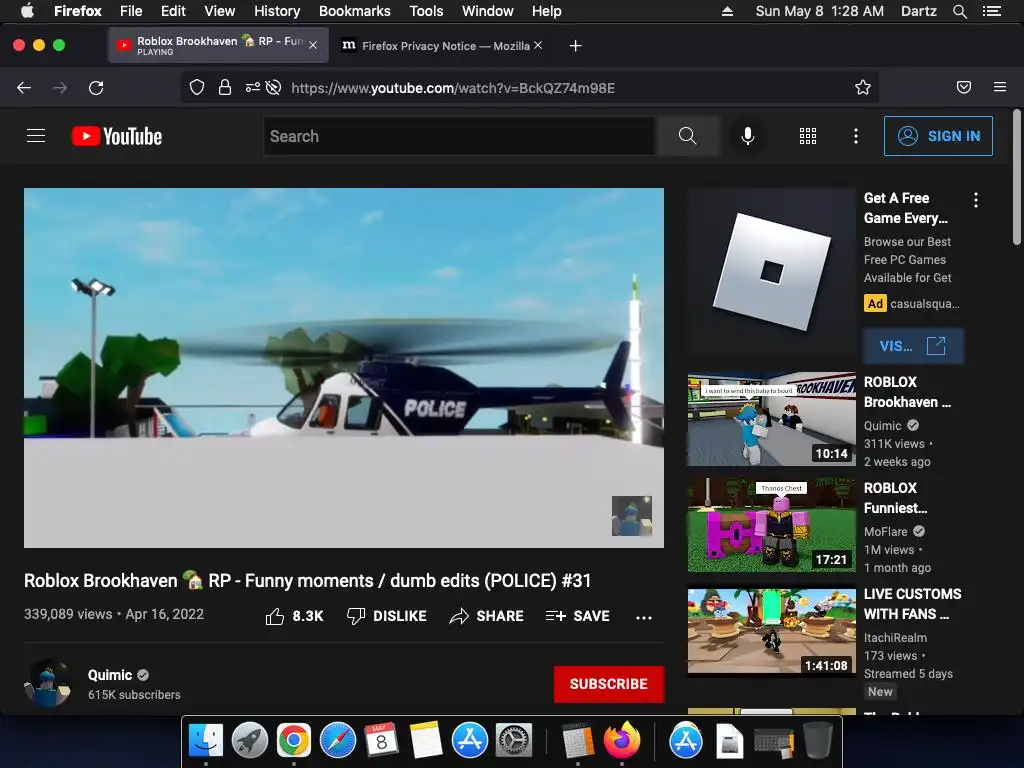Click the YouTube search input field

point(459,136)
